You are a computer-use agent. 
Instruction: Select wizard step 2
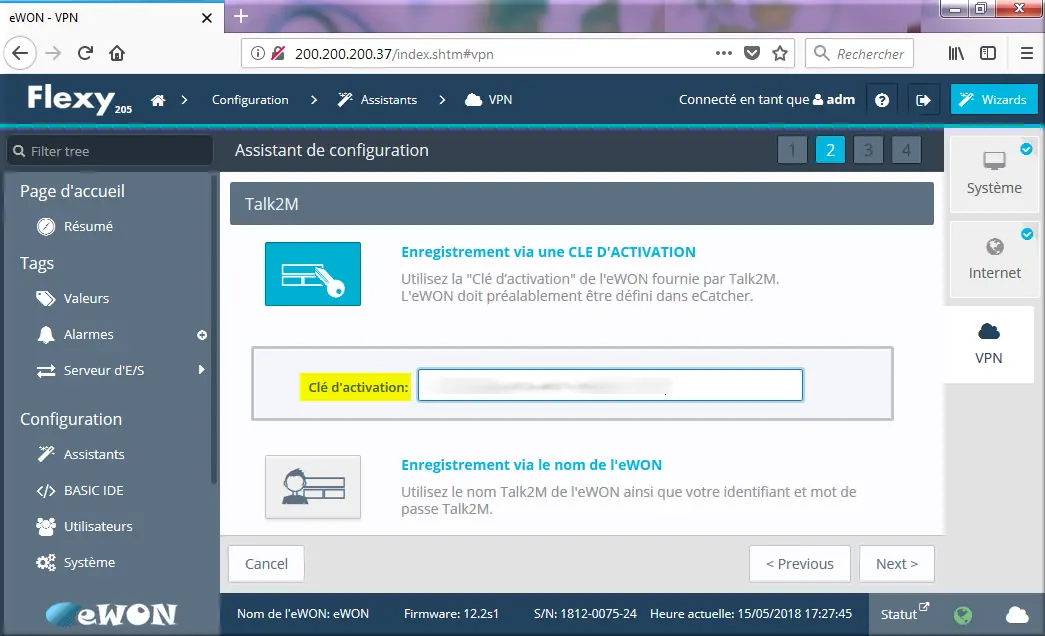(830, 150)
